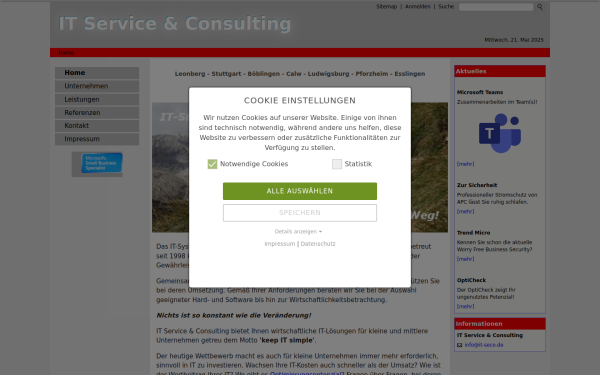
Task: Click the search magnifier icon
Action: point(540,7)
